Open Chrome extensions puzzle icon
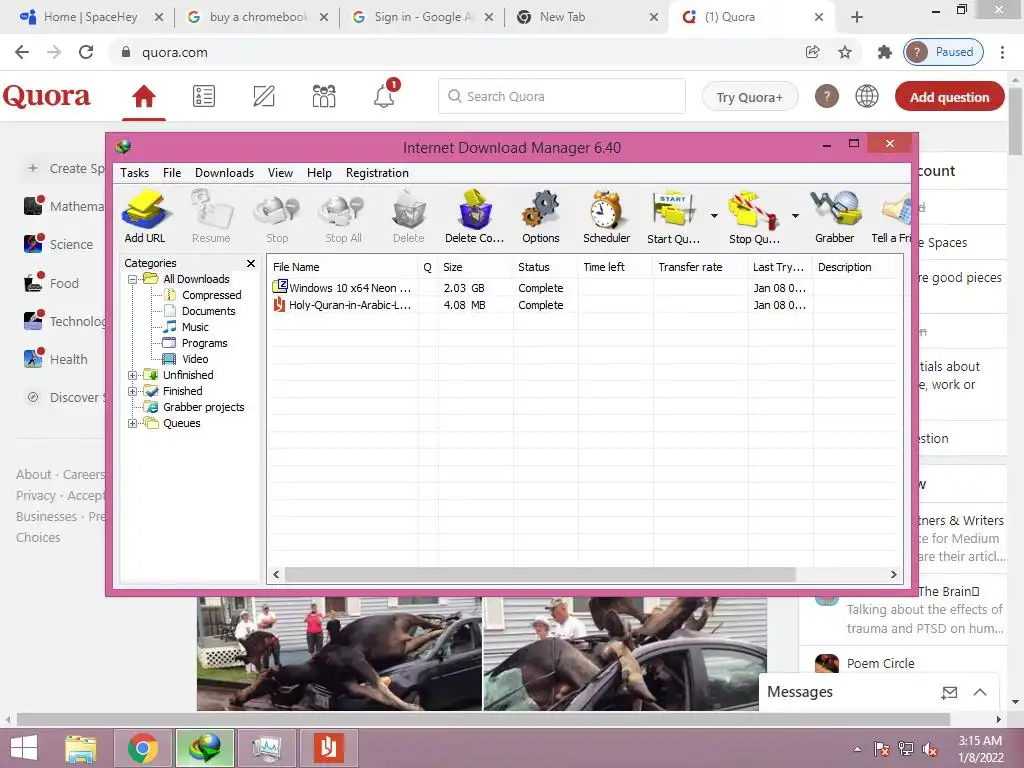 (884, 52)
